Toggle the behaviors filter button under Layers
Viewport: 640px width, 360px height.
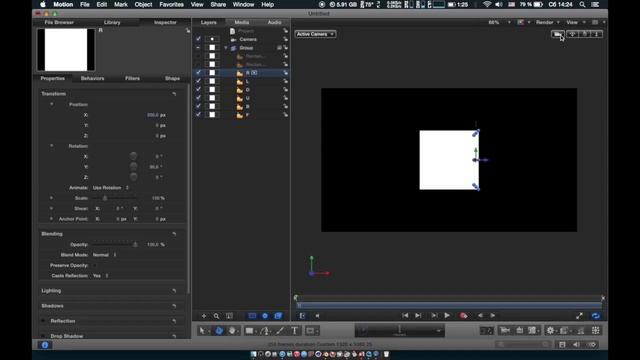coord(265,316)
